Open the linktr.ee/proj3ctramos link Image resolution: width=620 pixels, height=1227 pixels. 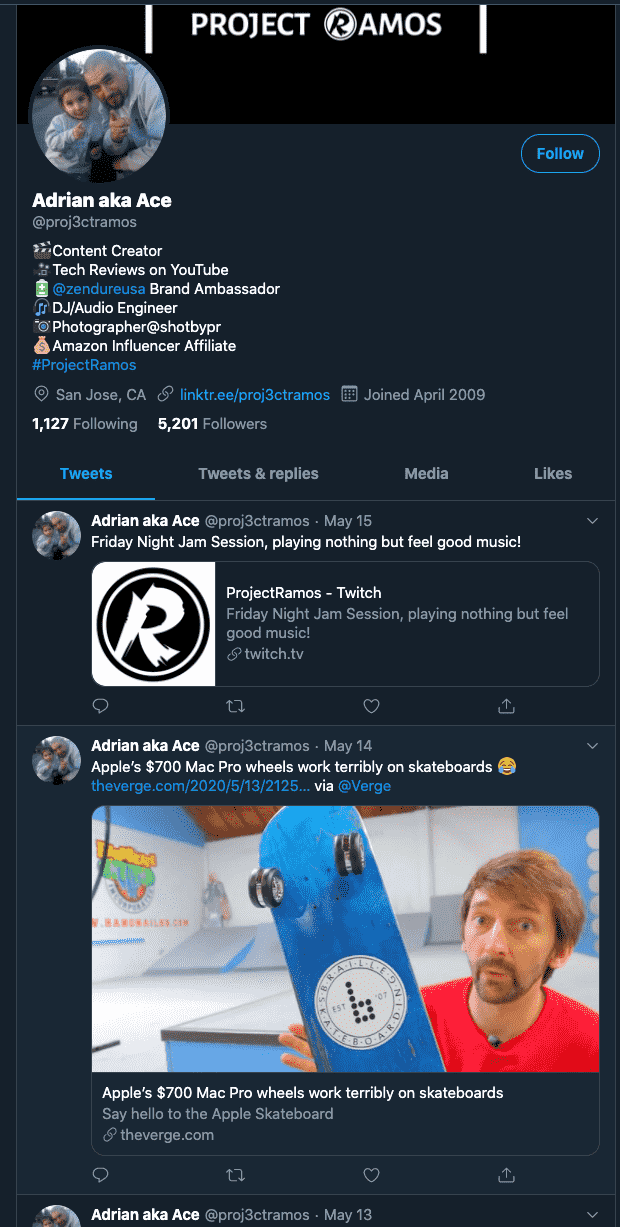click(x=254, y=395)
